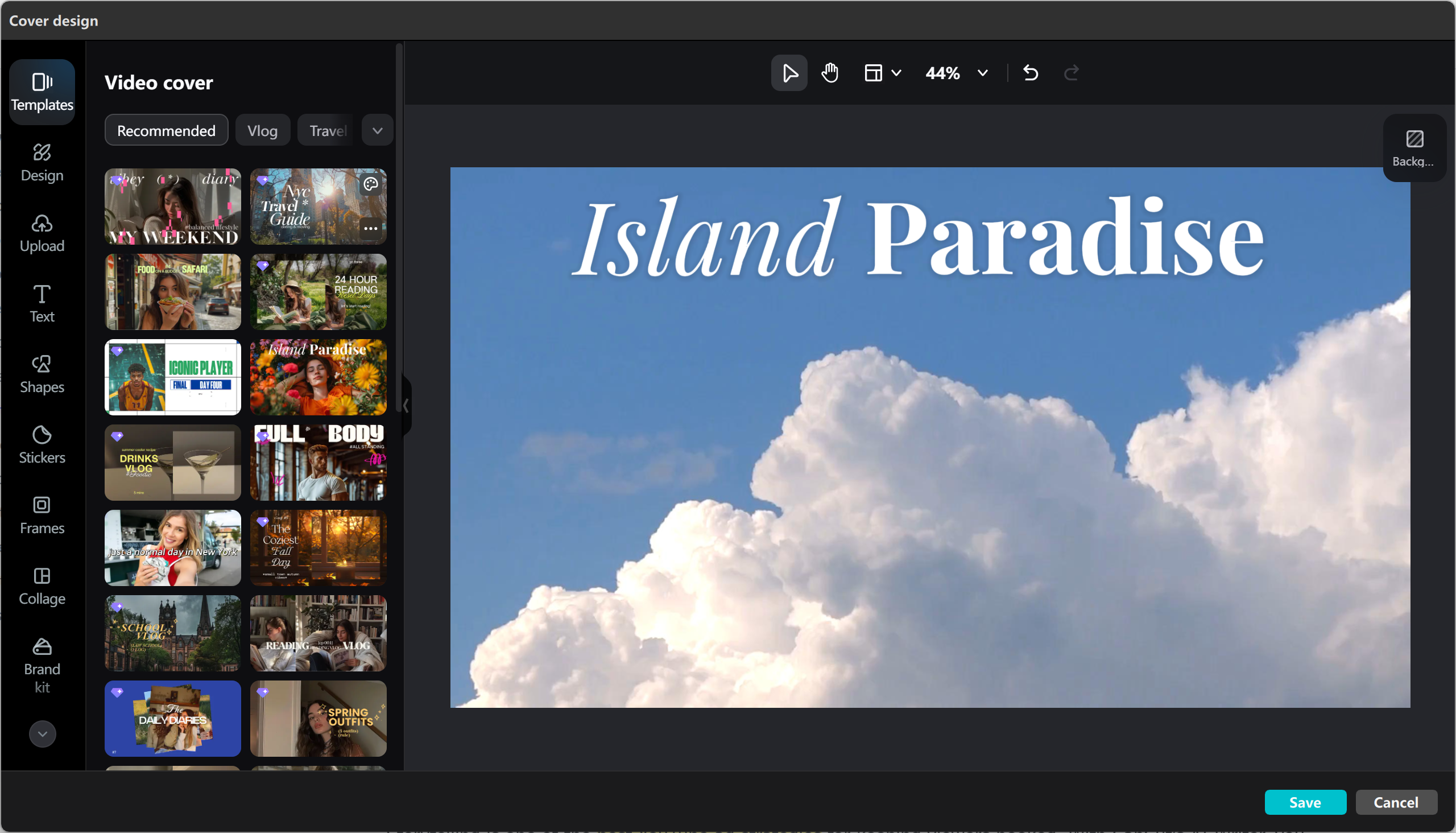Open the Brand kit panel
Image resolution: width=1456 pixels, height=833 pixels.
[x=42, y=665]
